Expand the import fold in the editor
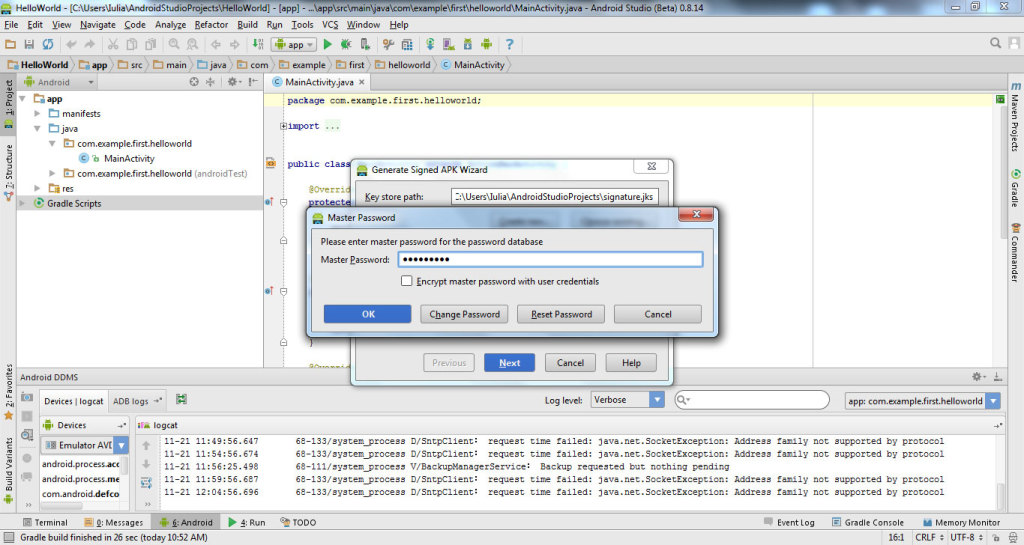Image resolution: width=1024 pixels, height=545 pixels. (283, 126)
